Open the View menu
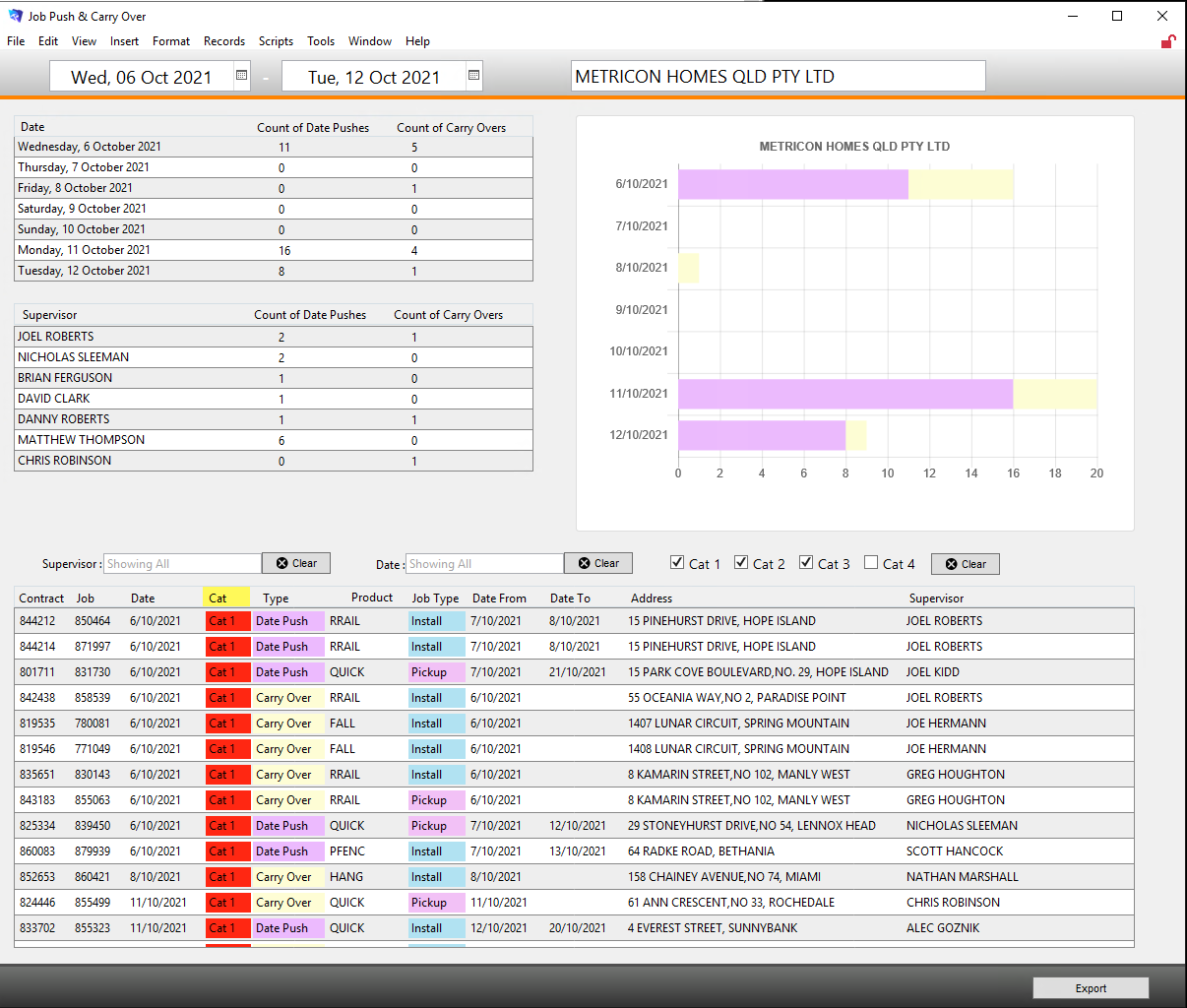 [x=84, y=41]
